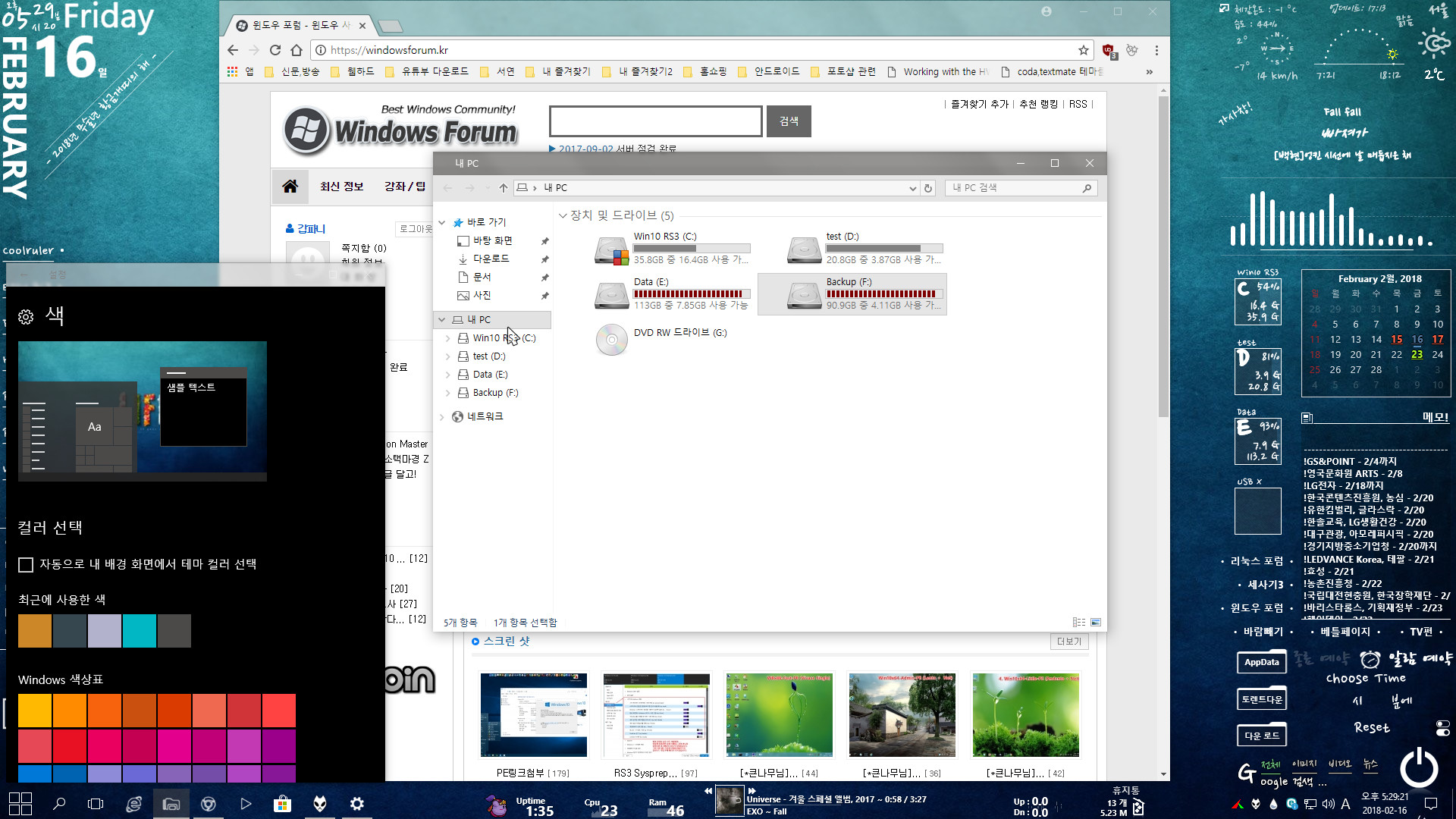Expand test (D:) tree node
1456x819 pixels.
(x=448, y=356)
